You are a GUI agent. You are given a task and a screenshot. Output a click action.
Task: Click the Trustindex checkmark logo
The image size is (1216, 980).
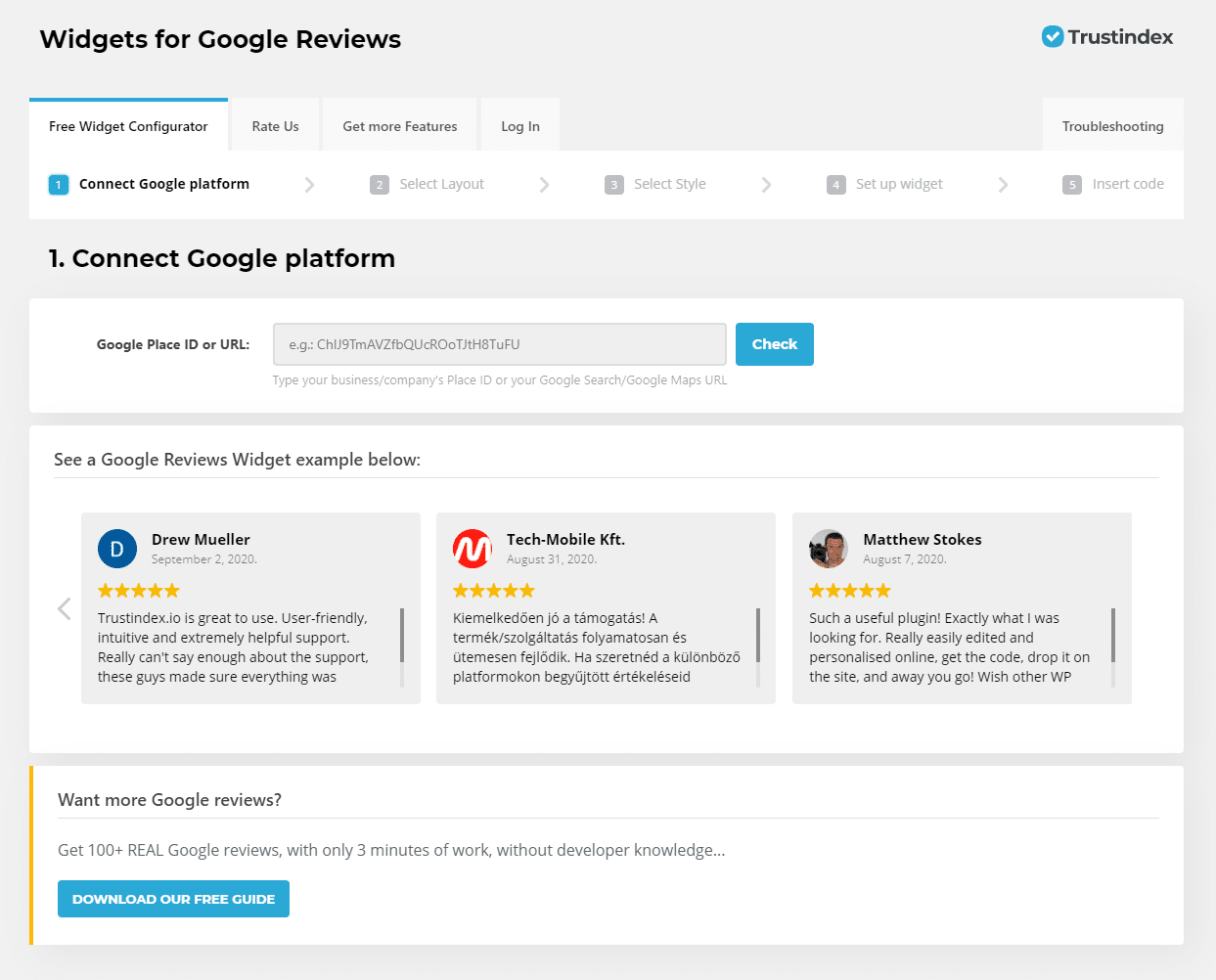(x=1051, y=36)
